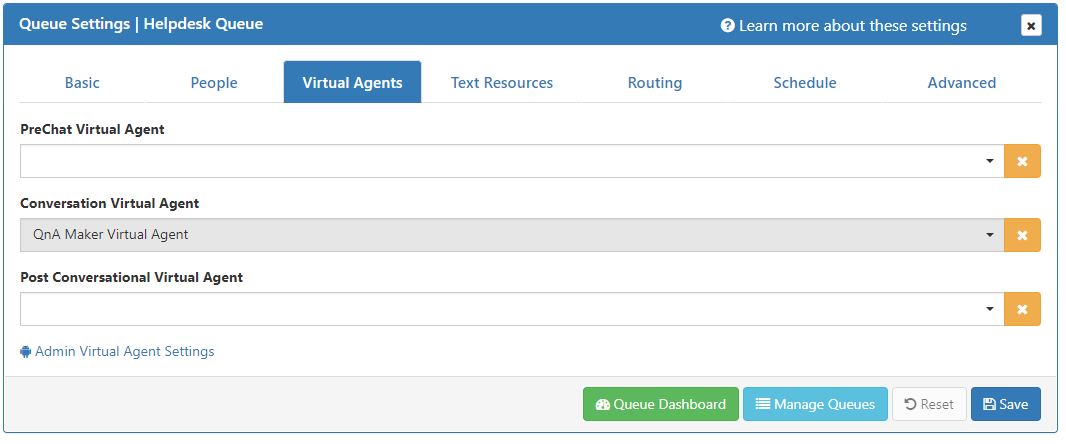The width and height of the screenshot is (1066, 444).
Task: Clear the Conversation Virtual Agent selection
Action: coord(1022,235)
